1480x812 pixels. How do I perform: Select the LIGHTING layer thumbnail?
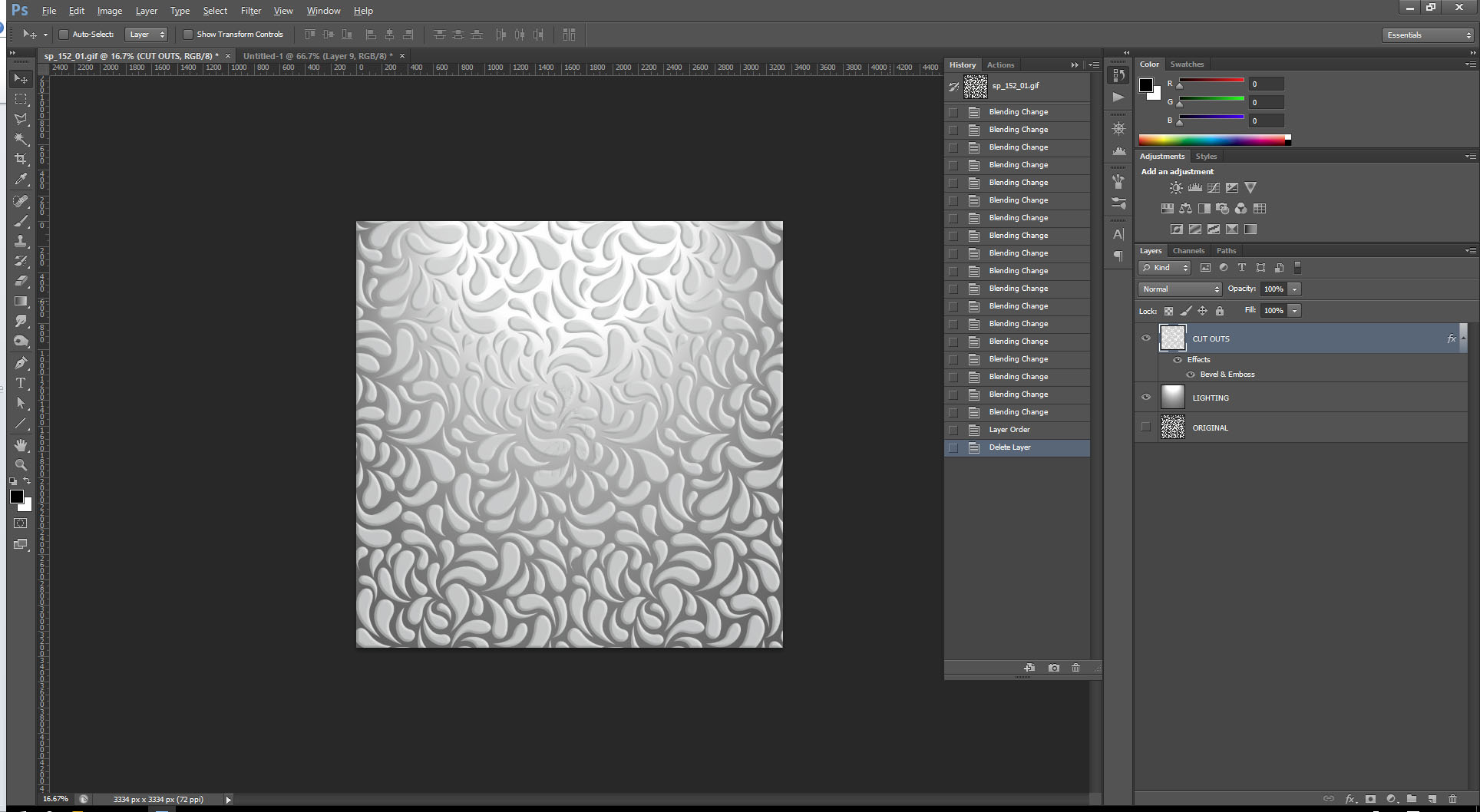click(x=1173, y=397)
